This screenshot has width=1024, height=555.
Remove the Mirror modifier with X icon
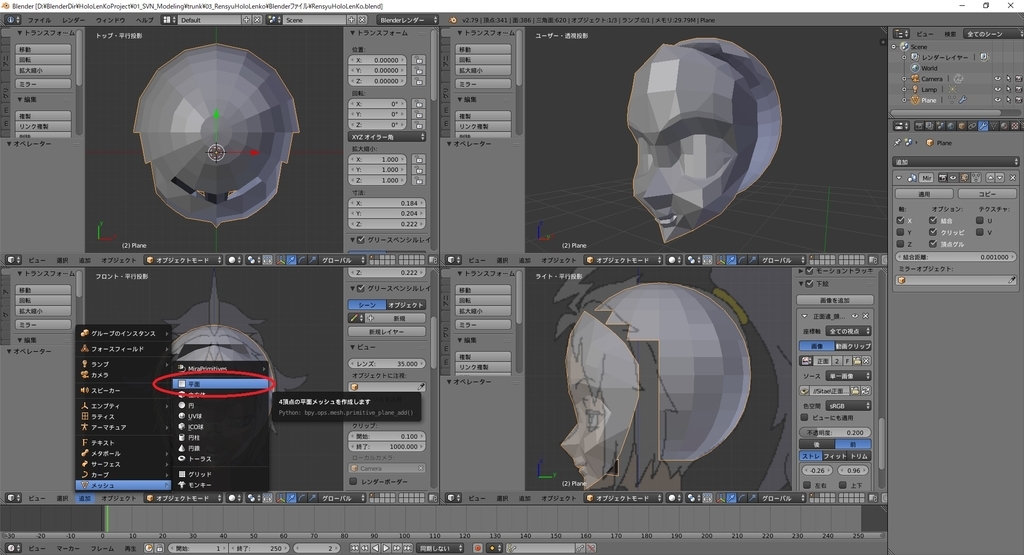coord(1013,178)
